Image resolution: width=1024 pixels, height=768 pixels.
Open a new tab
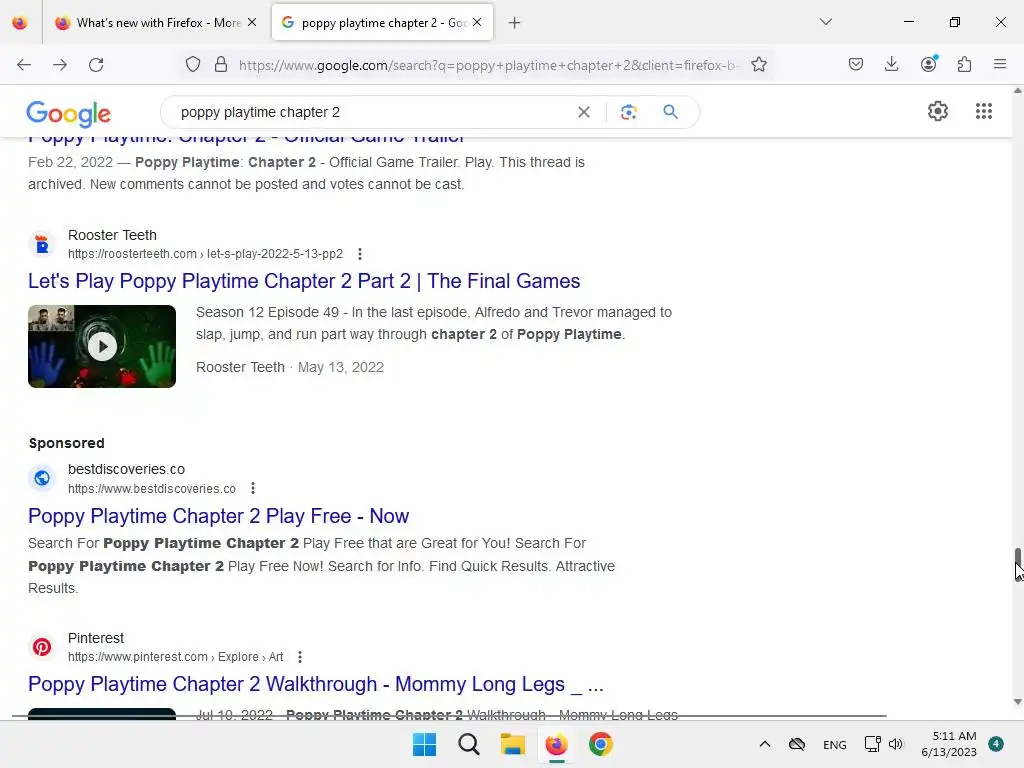click(x=515, y=23)
